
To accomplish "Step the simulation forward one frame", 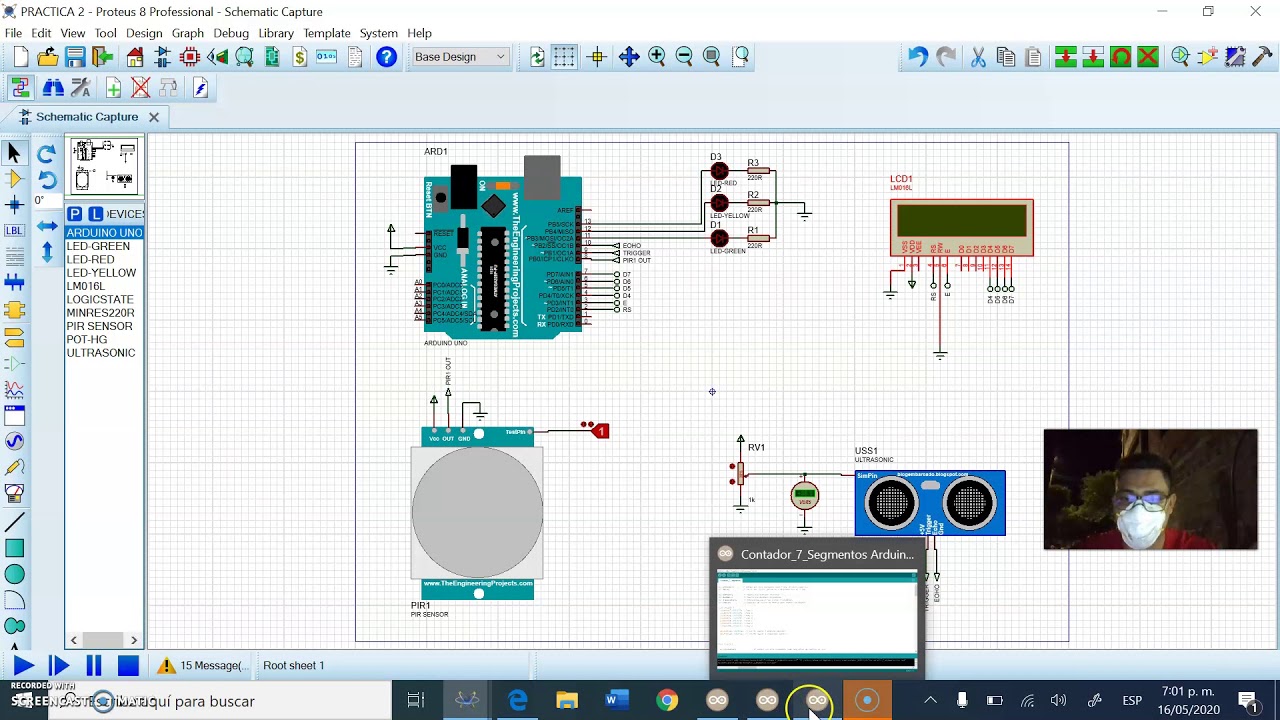I will pos(58,666).
